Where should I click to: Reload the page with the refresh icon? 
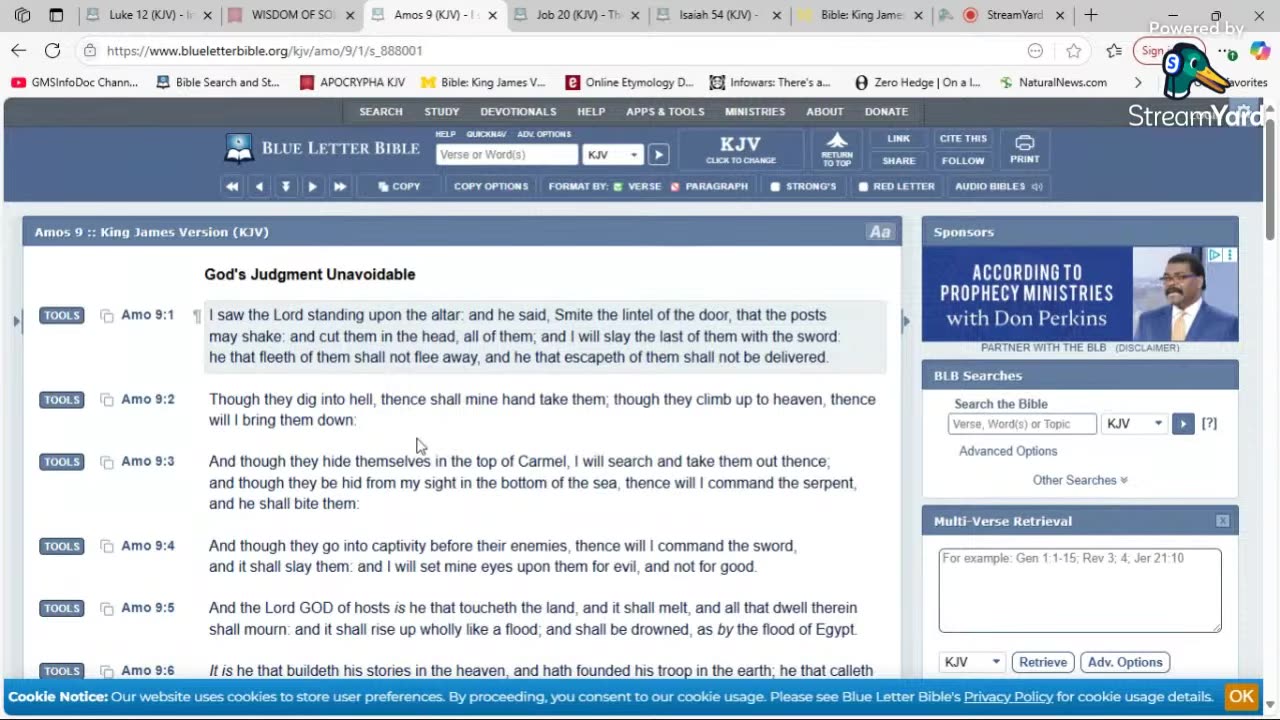52,50
